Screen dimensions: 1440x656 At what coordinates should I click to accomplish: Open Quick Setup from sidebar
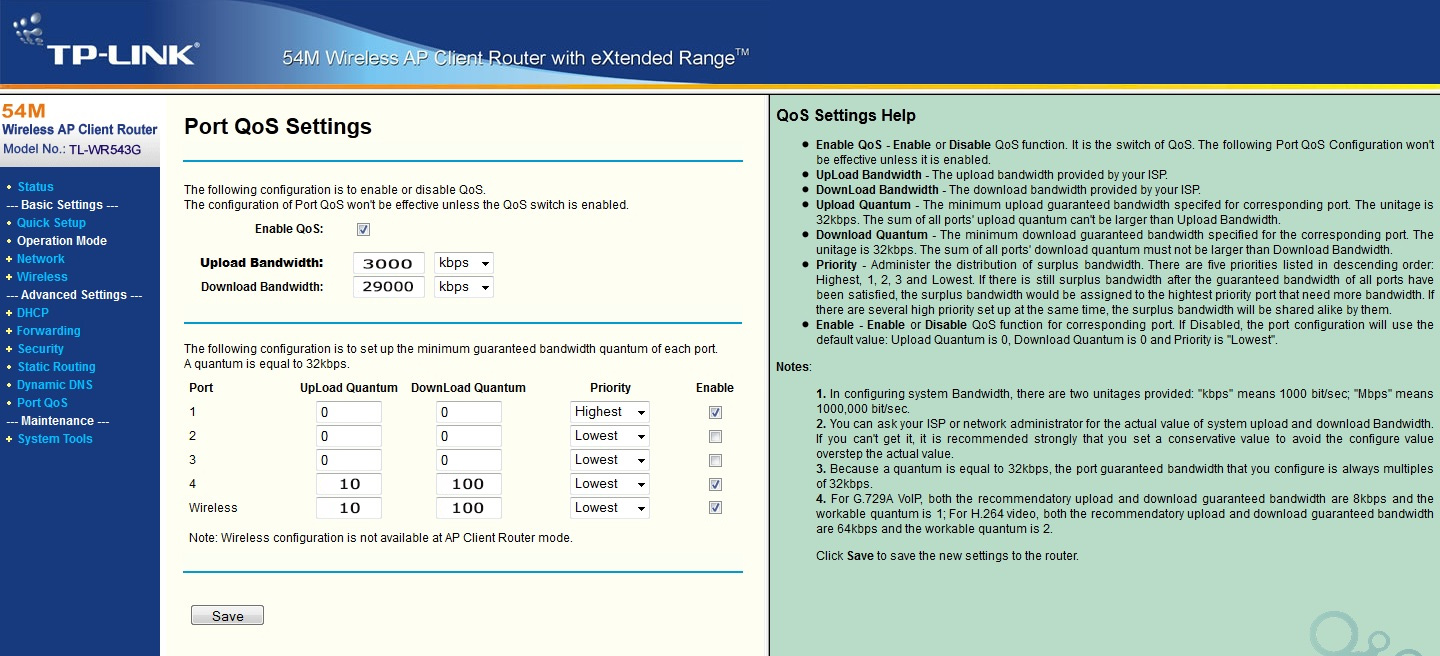(51, 223)
